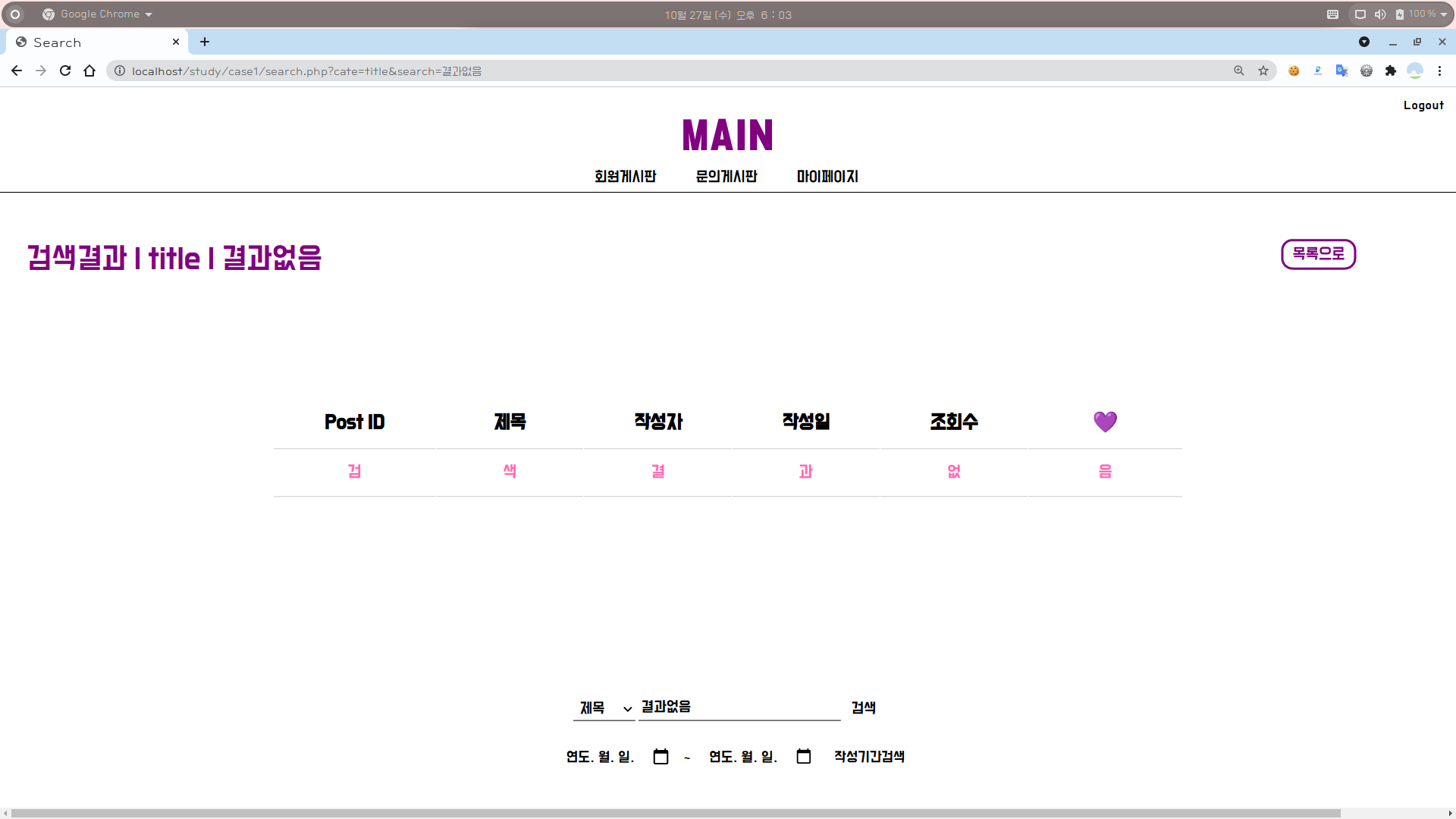Open a new browser tab

pyautogui.click(x=205, y=42)
